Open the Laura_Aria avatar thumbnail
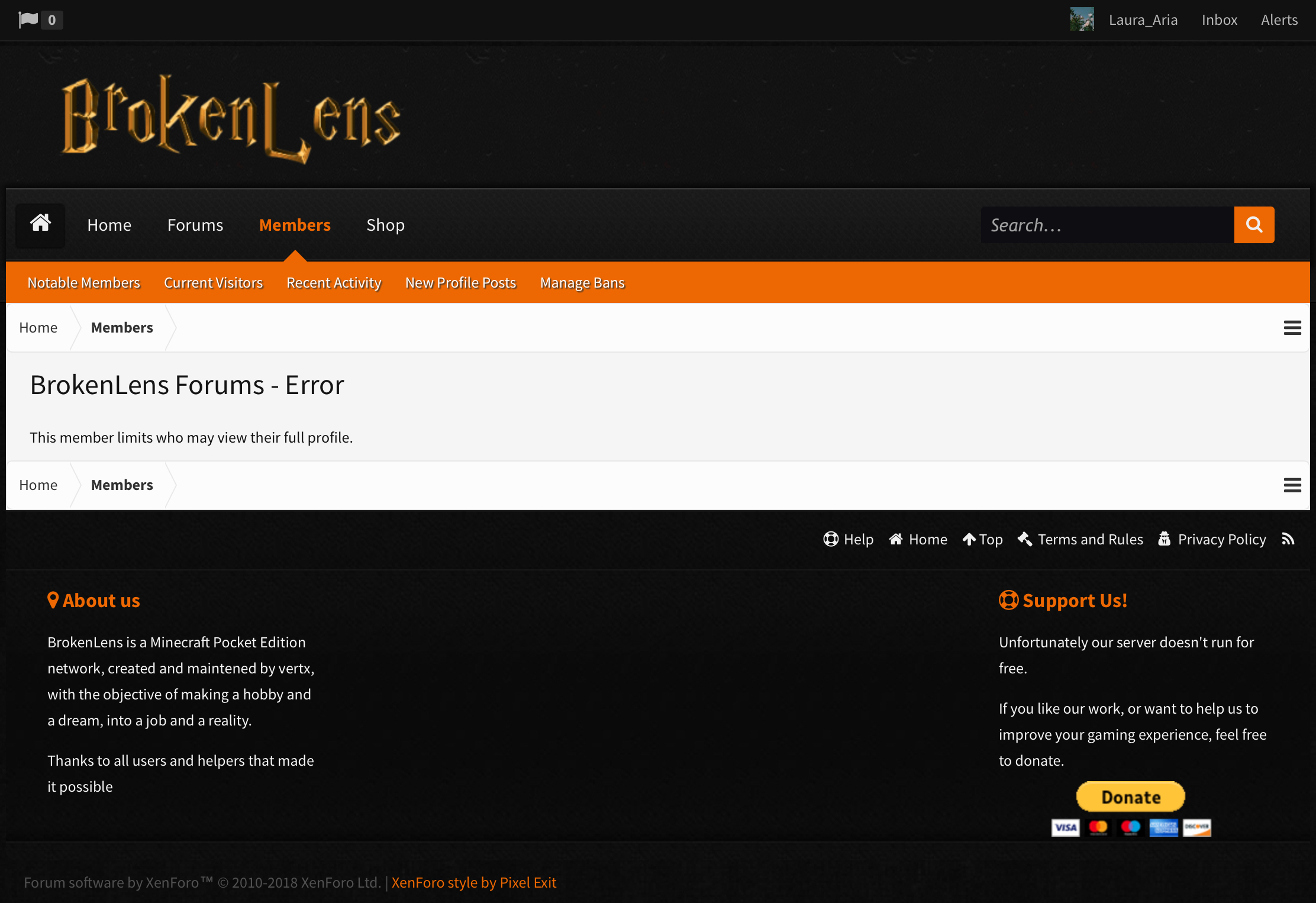1316x903 pixels. pyautogui.click(x=1082, y=20)
